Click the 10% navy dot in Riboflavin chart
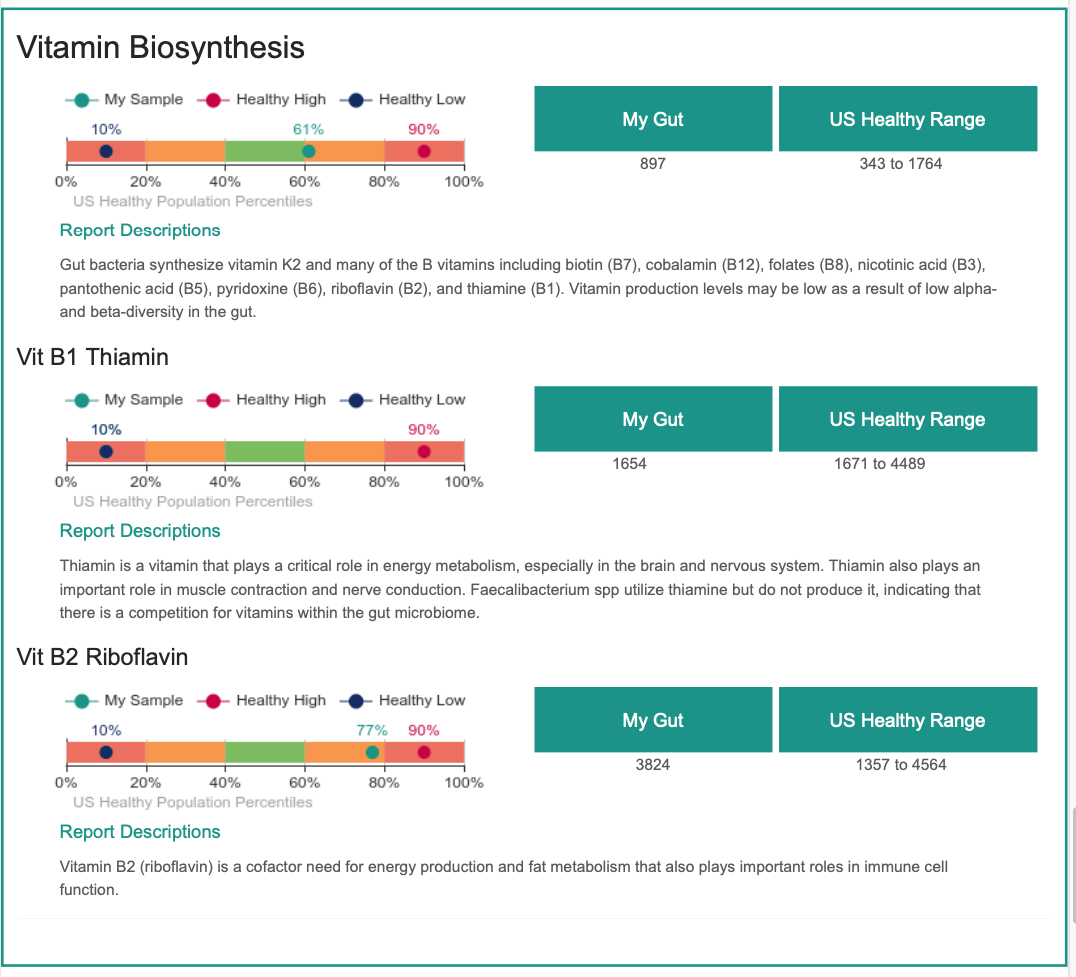This screenshot has width=1076, height=977. coord(106,753)
